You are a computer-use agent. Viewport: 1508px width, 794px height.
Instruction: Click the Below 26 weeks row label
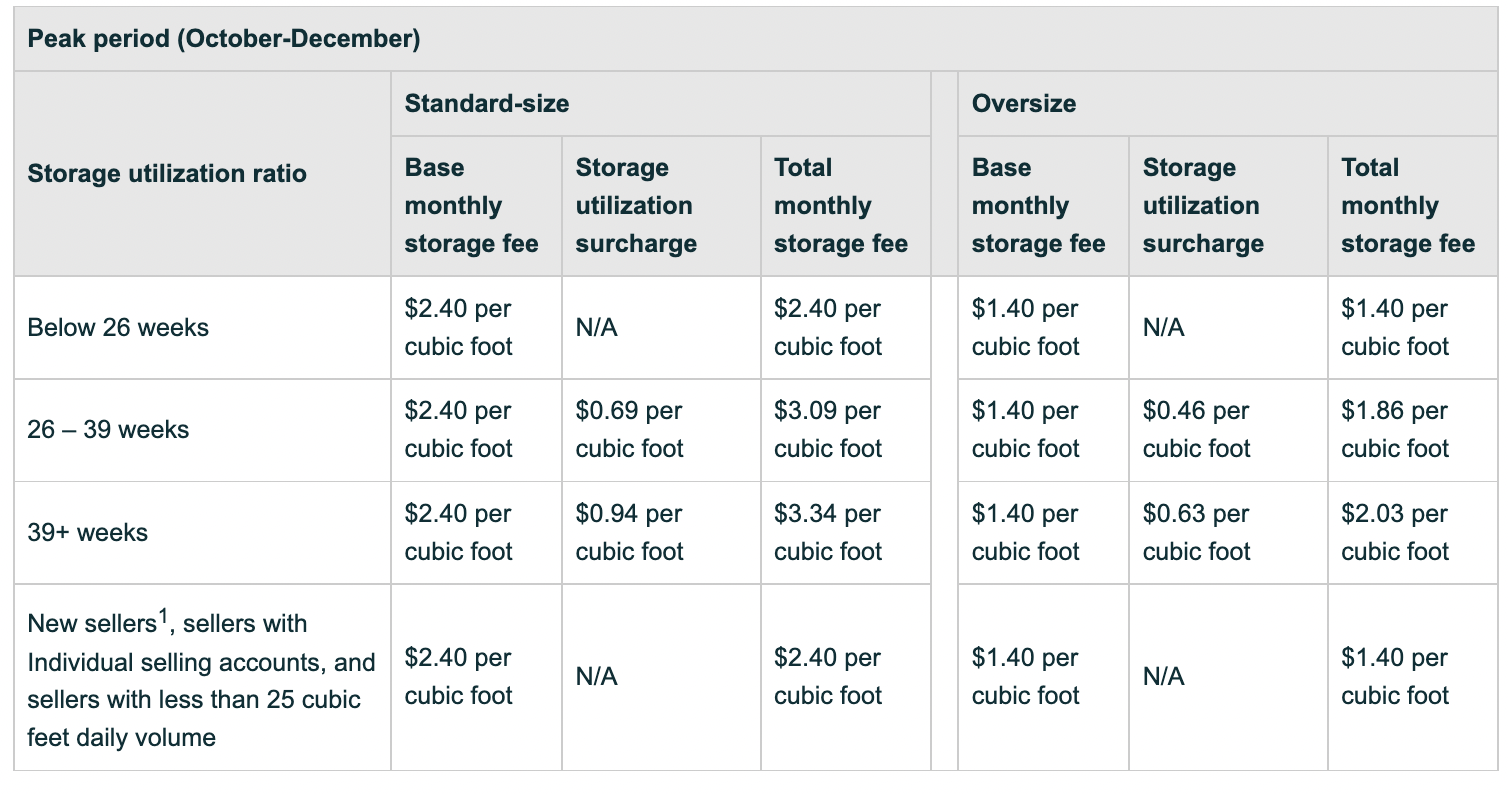point(118,328)
